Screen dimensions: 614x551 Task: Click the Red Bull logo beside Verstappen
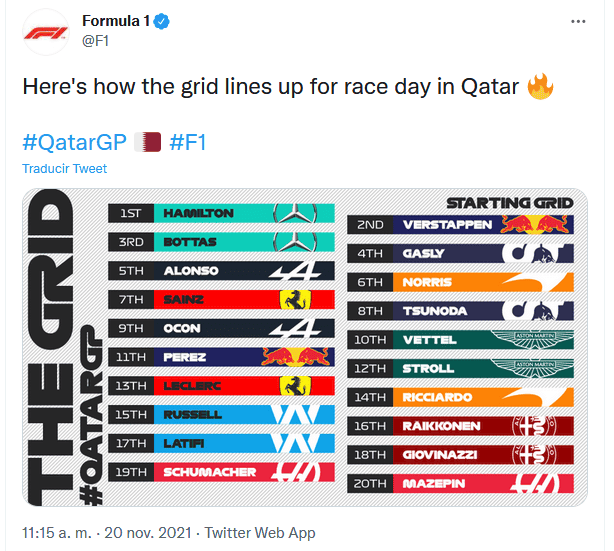click(x=540, y=225)
